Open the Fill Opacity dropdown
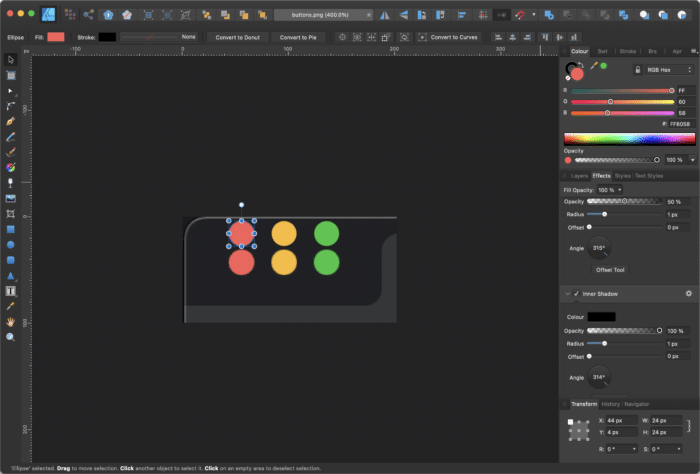Viewport: 700px width, 474px height. (610, 190)
